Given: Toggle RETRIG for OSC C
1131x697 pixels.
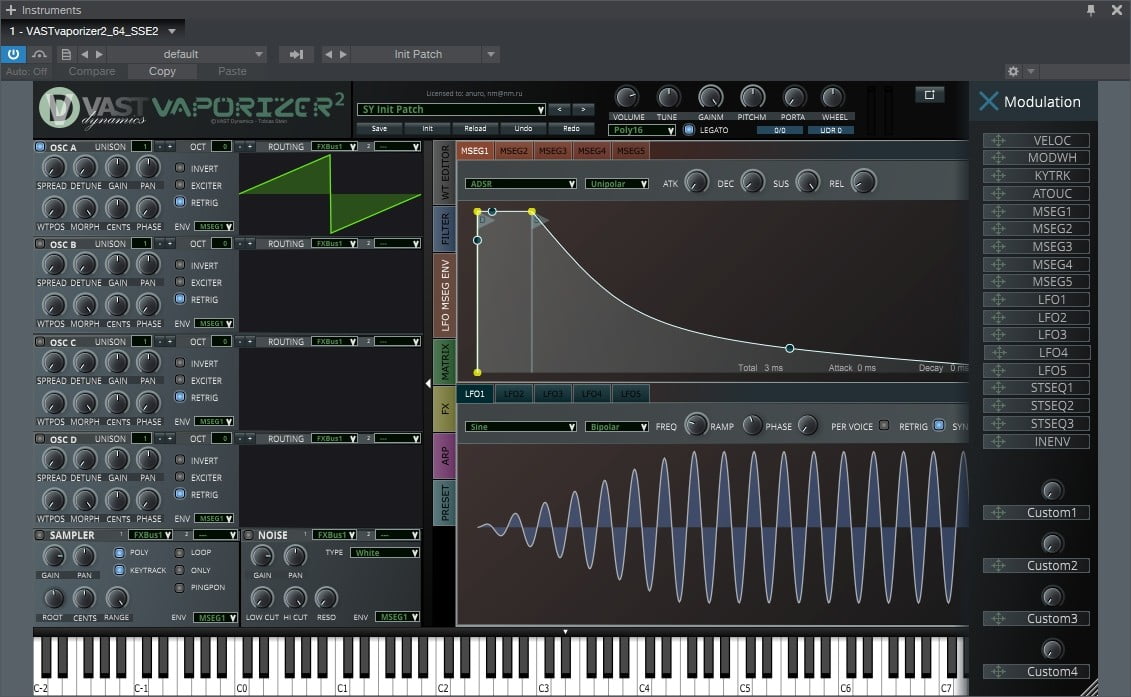Looking at the screenshot, I should click(180, 398).
